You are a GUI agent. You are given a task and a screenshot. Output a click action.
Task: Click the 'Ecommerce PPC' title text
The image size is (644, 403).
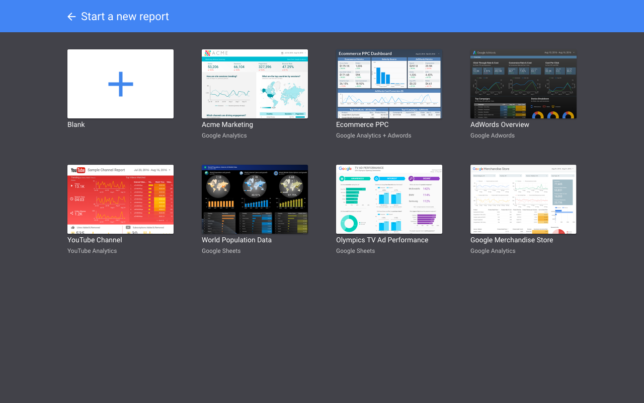tap(362, 124)
